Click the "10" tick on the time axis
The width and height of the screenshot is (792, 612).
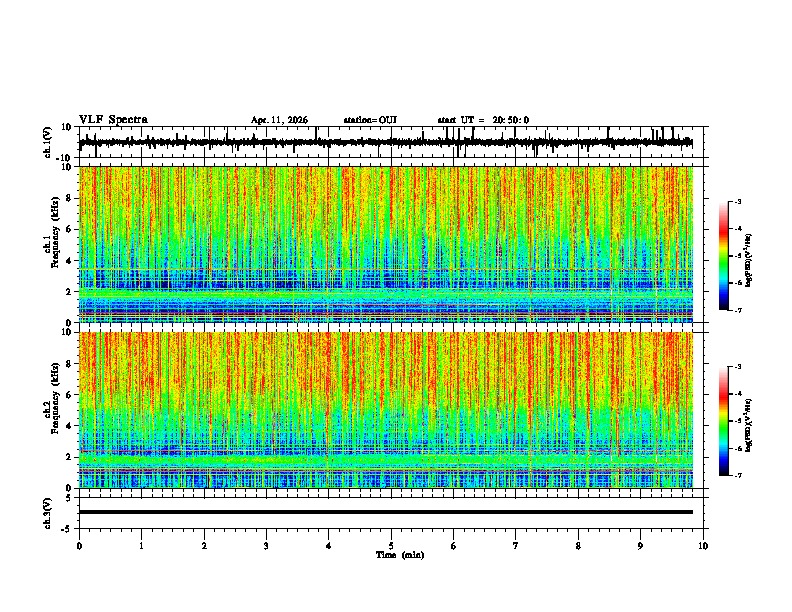(703, 546)
